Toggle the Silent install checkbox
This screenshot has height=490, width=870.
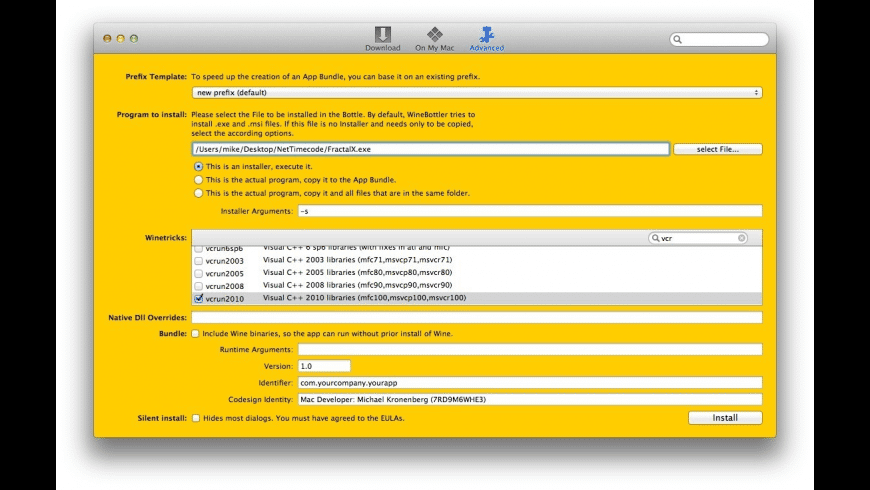[x=196, y=418]
